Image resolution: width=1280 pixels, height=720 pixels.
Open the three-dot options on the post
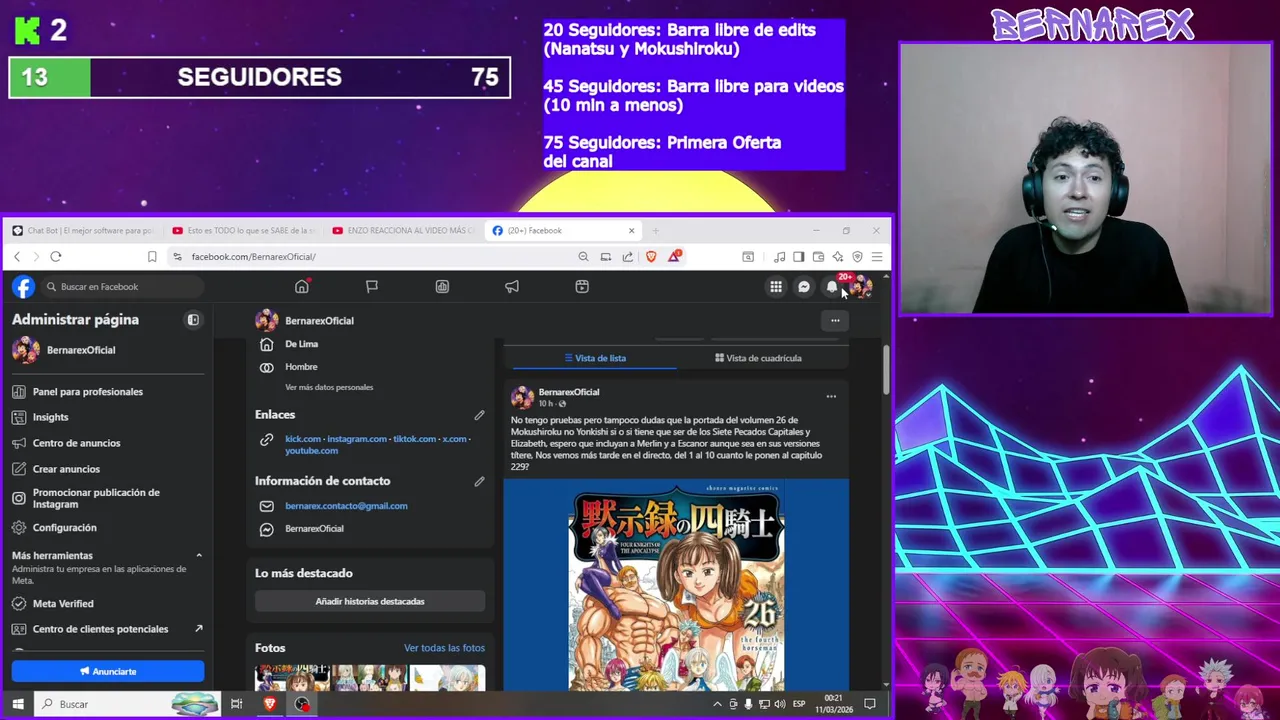click(831, 397)
